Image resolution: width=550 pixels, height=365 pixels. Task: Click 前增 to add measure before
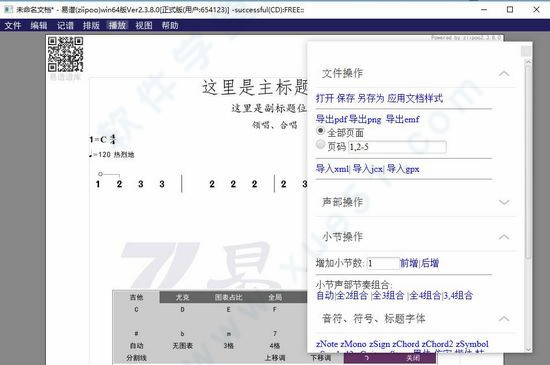tap(409, 263)
